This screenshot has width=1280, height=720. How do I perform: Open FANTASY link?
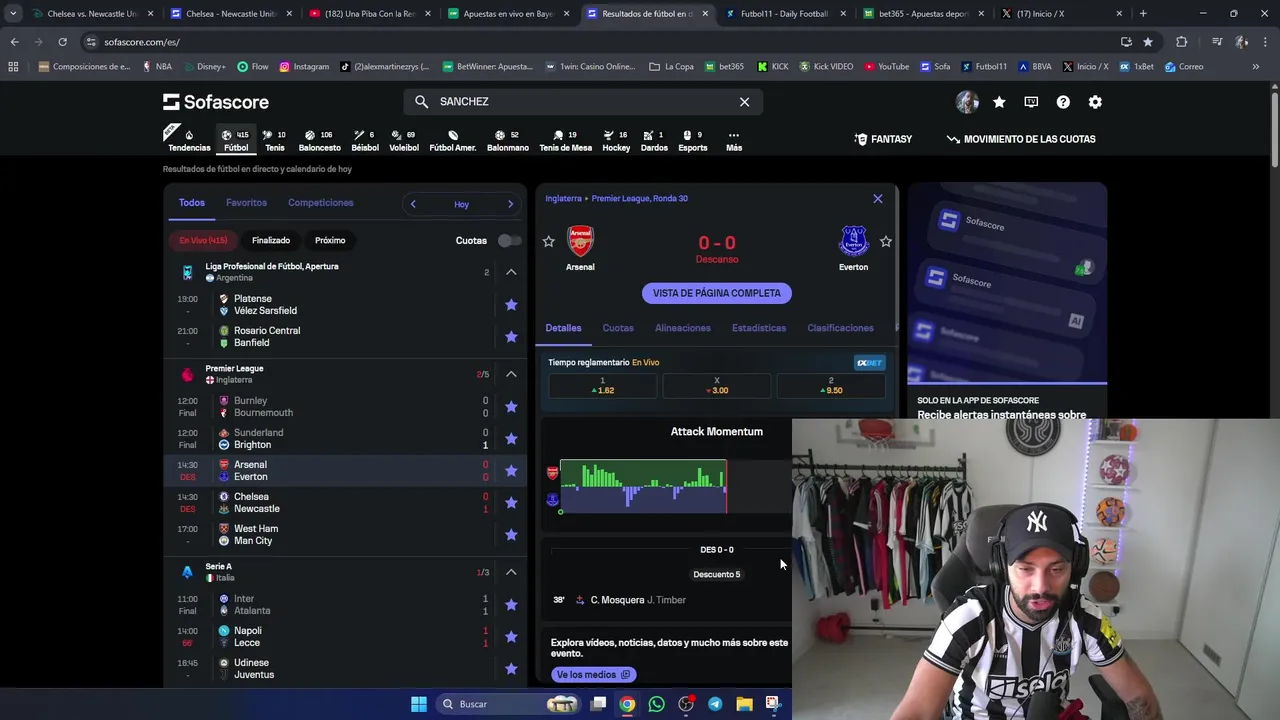click(x=883, y=139)
